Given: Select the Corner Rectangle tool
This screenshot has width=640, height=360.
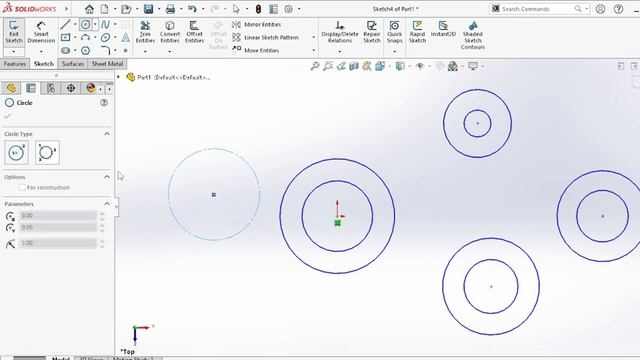Looking at the screenshot, I should (65, 38).
